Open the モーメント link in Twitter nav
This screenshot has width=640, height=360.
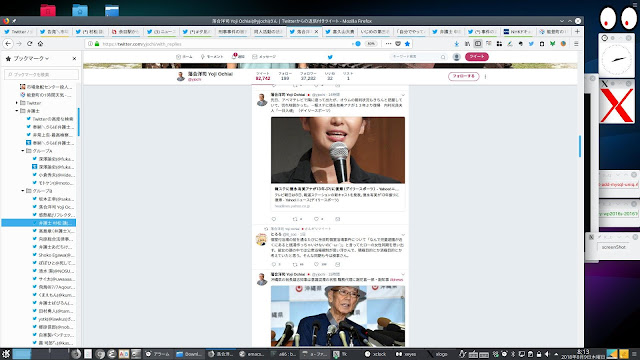(212, 57)
